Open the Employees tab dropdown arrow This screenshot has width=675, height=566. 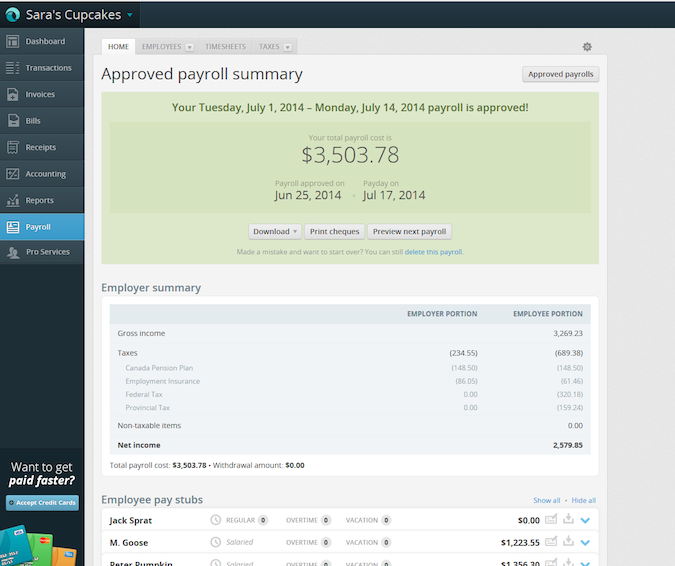tap(189, 47)
